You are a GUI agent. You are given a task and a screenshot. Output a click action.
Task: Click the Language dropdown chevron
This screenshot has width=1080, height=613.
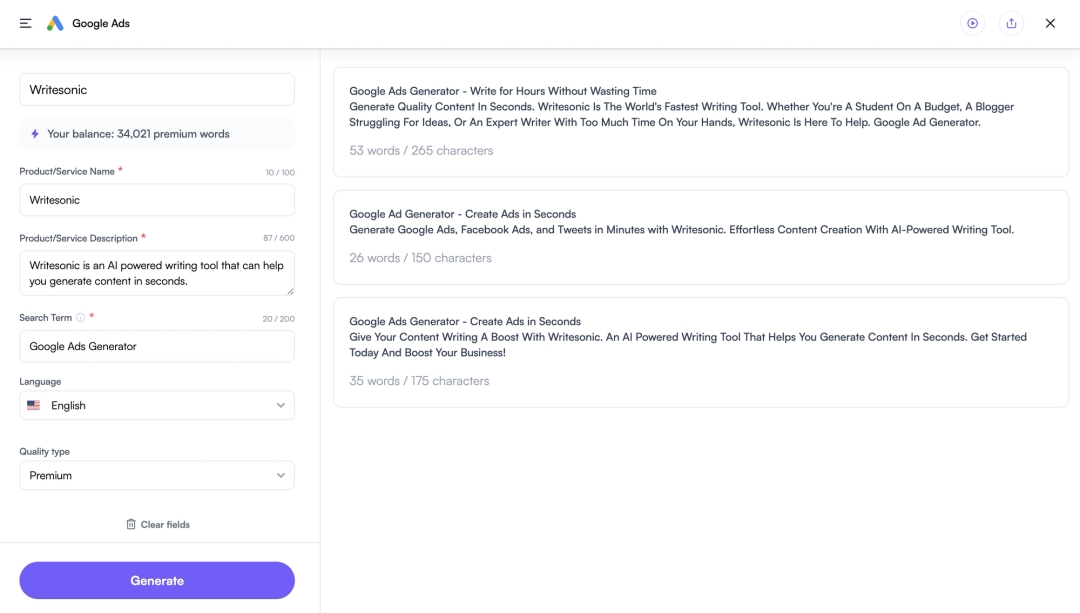click(x=280, y=405)
